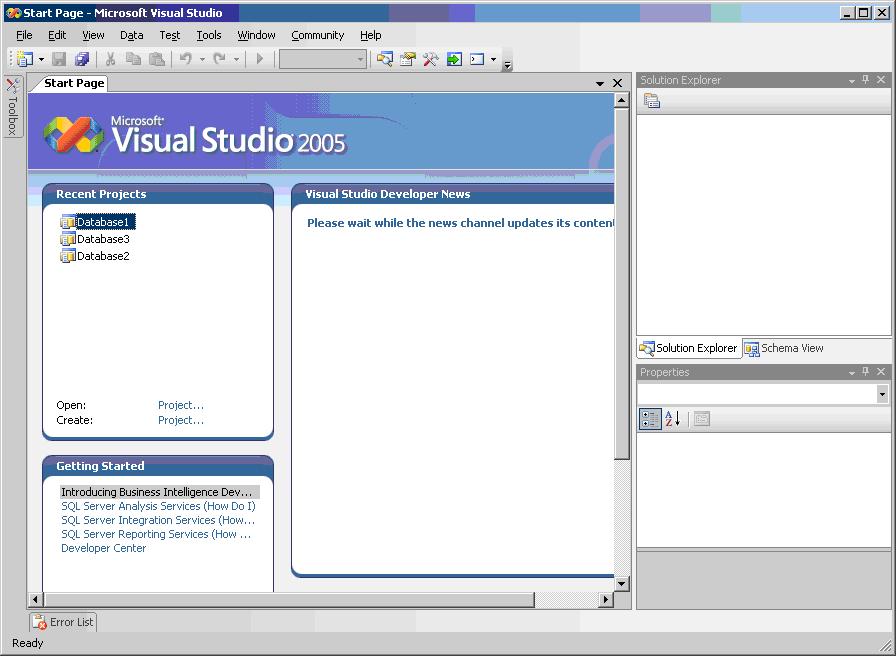
Task: Click the Save All toolbar icon
Action: tap(82, 59)
